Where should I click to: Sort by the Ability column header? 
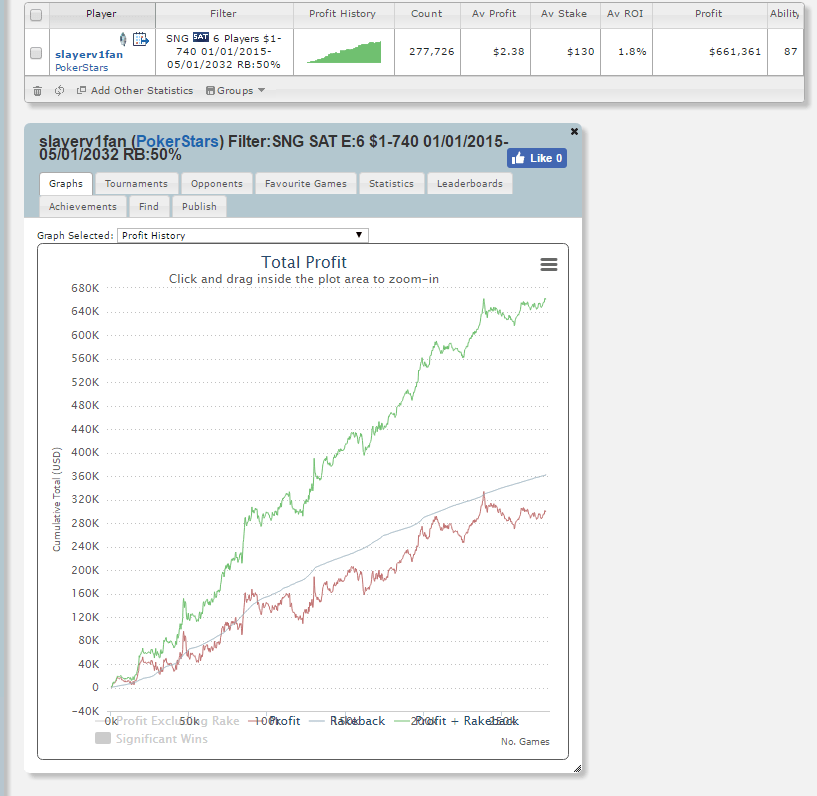(x=785, y=14)
